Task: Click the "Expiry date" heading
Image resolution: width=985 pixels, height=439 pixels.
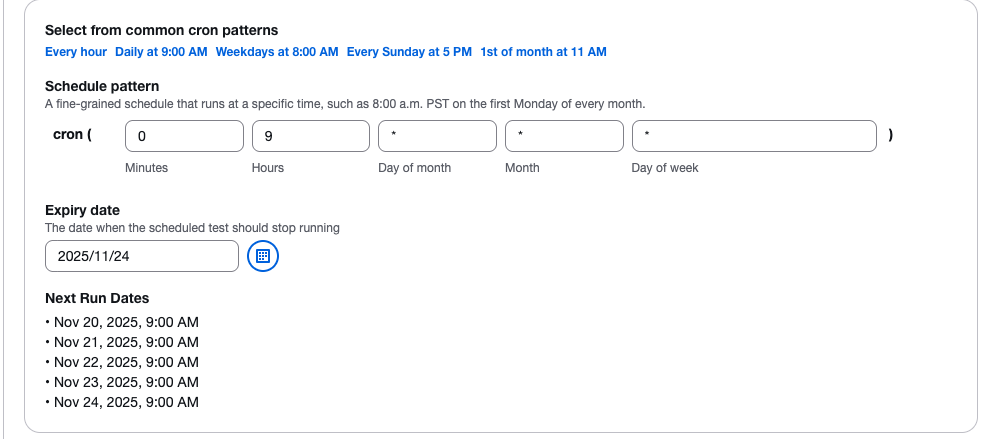Action: coord(82,210)
